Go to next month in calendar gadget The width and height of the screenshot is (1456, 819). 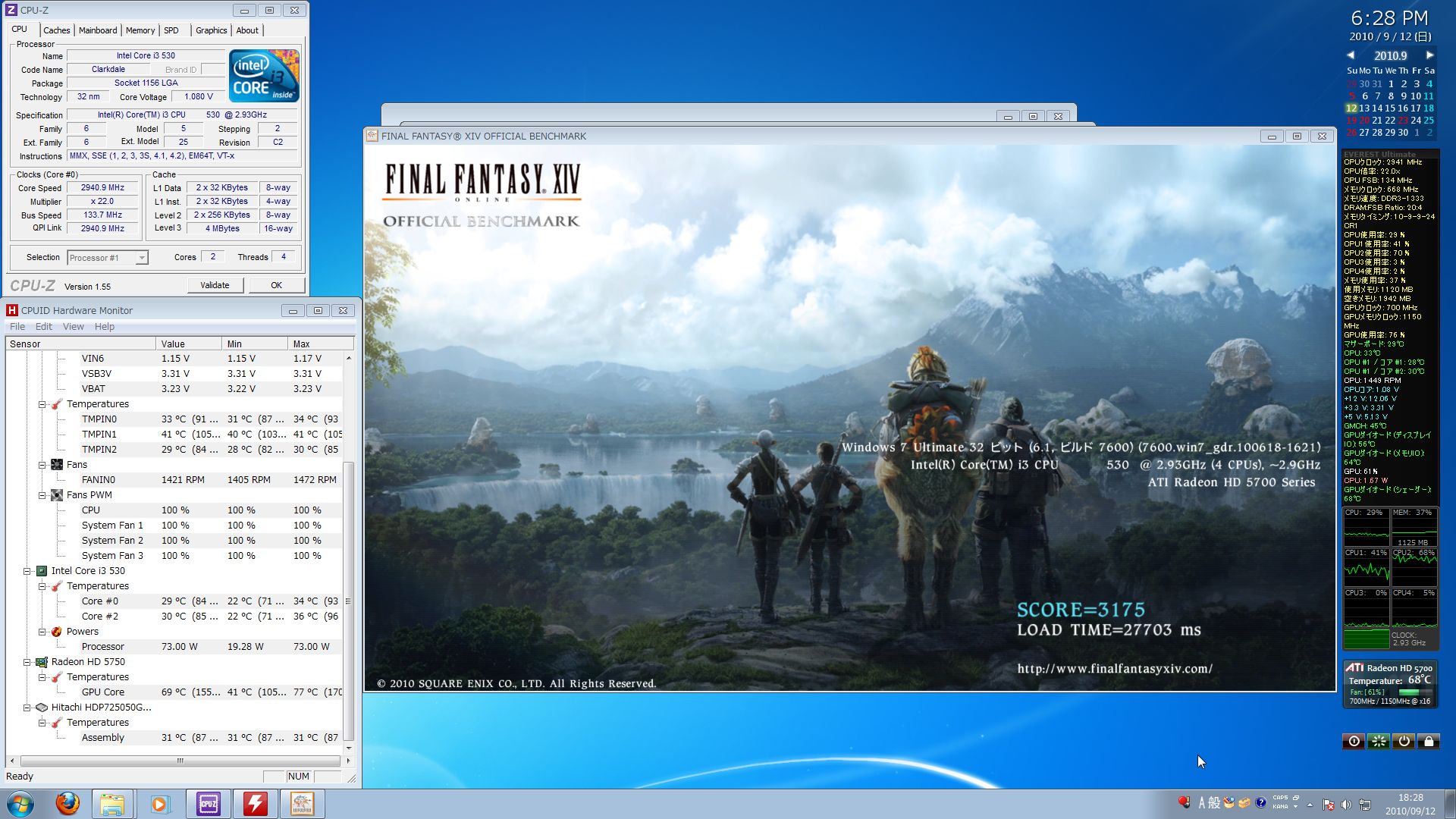1429,55
